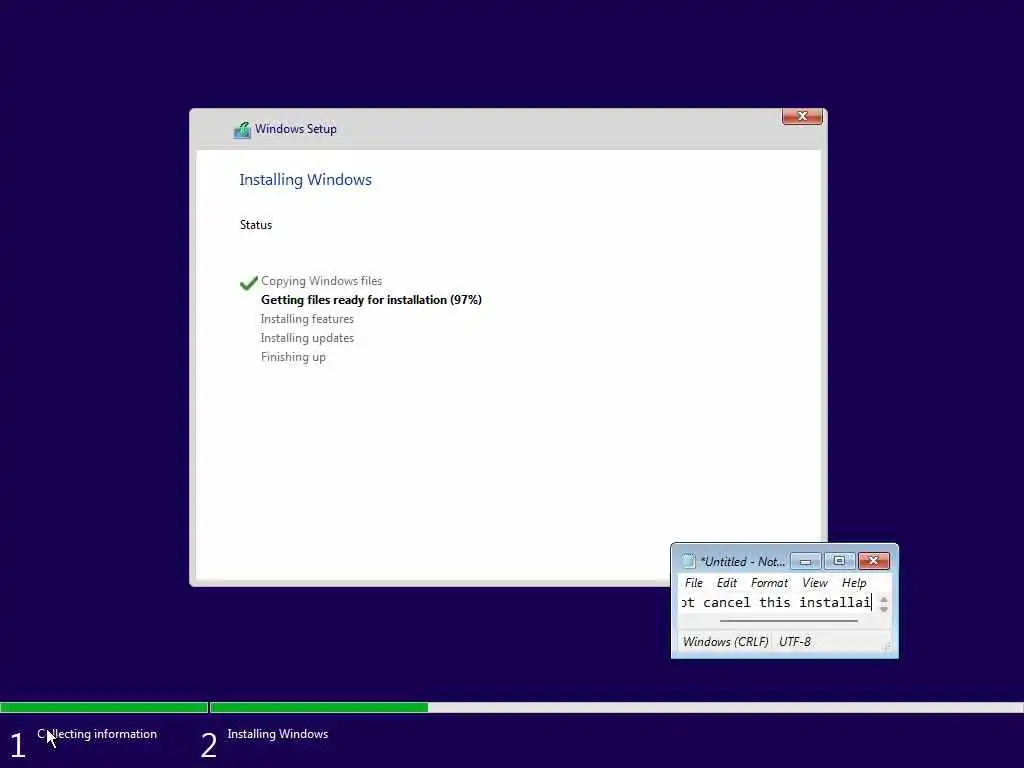Screen dimensions: 1024x768
Task: Click the Copying Windows files status line
Action: [x=321, y=281]
